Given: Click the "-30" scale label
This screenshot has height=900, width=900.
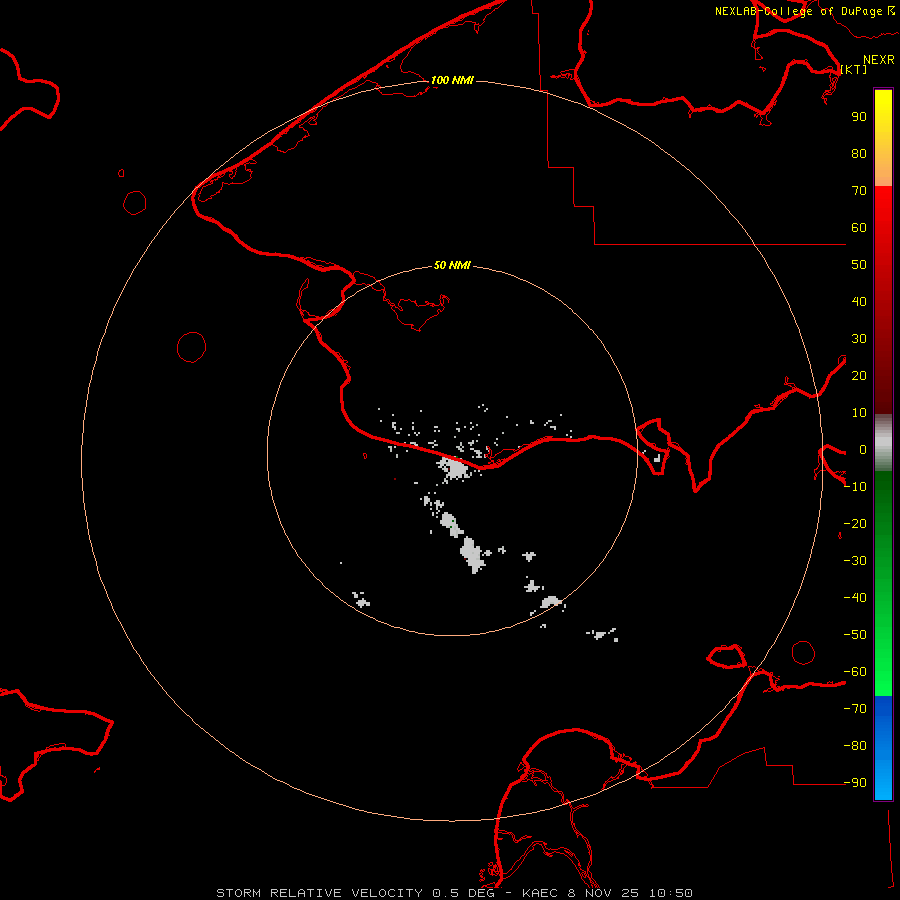Looking at the screenshot, I should tap(855, 561).
